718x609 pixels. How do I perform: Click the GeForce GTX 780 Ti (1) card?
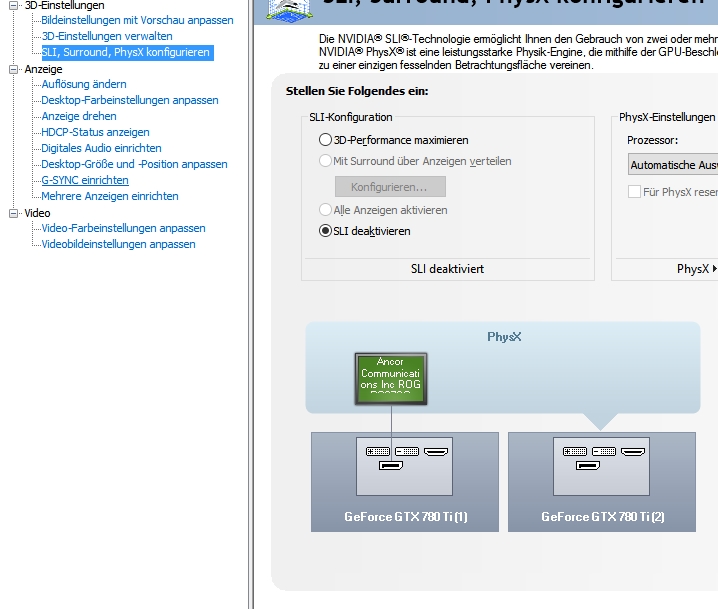coord(405,482)
